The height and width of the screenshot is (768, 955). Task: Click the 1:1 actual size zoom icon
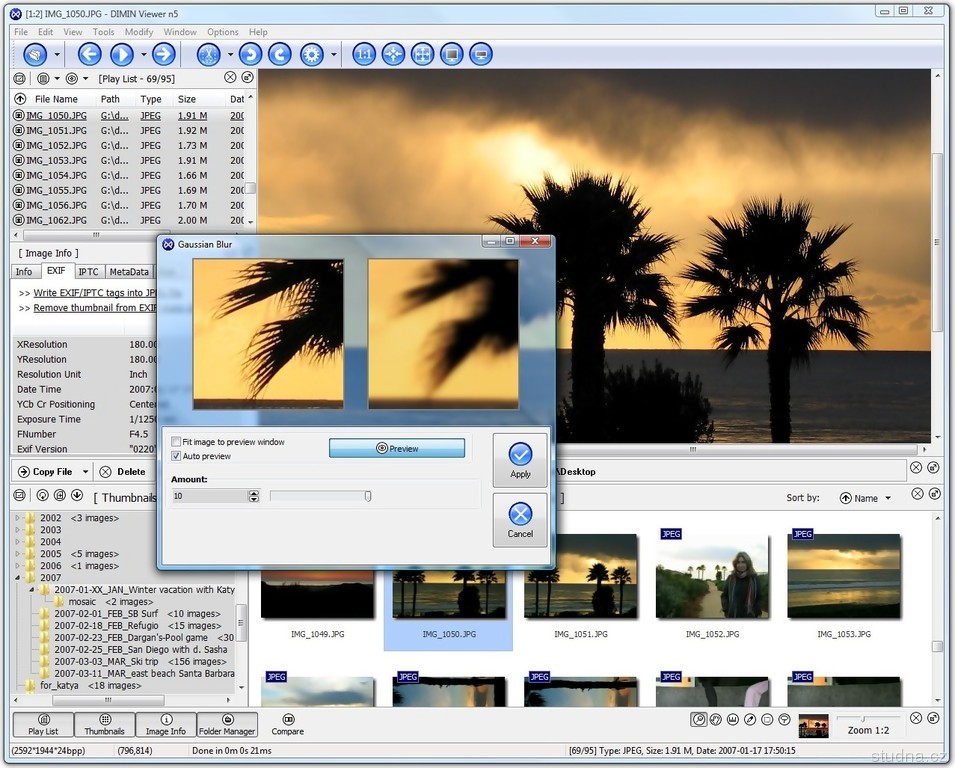364,54
